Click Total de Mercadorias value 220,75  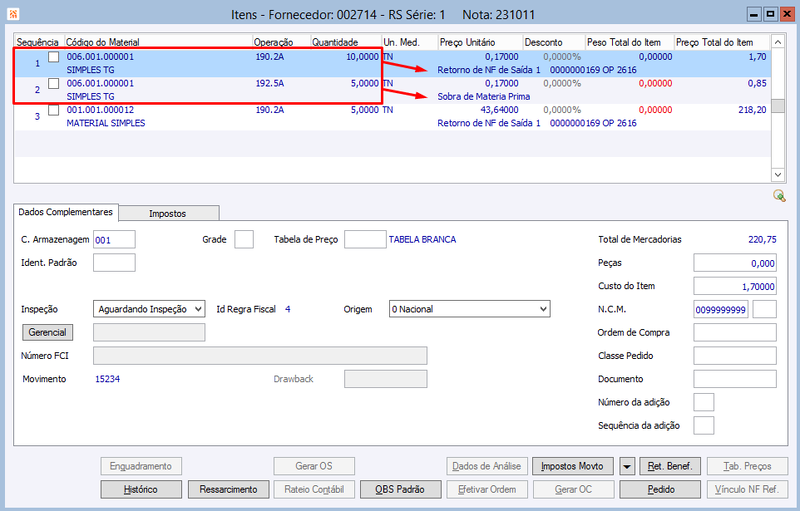tap(762, 239)
